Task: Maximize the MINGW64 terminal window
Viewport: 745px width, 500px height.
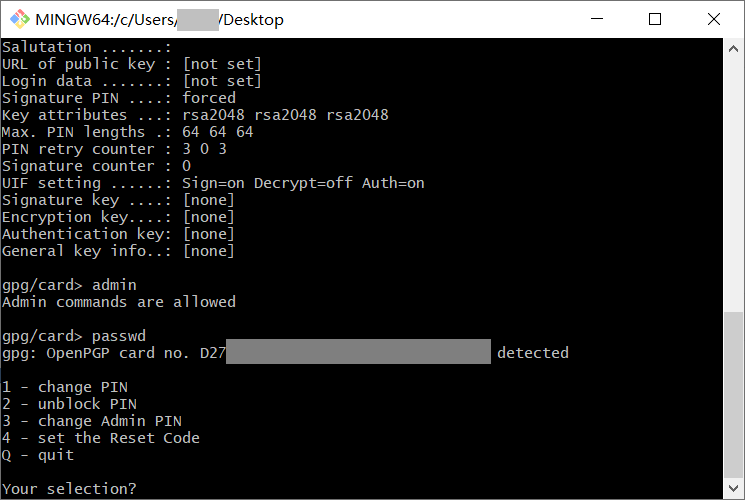Action: [x=655, y=19]
